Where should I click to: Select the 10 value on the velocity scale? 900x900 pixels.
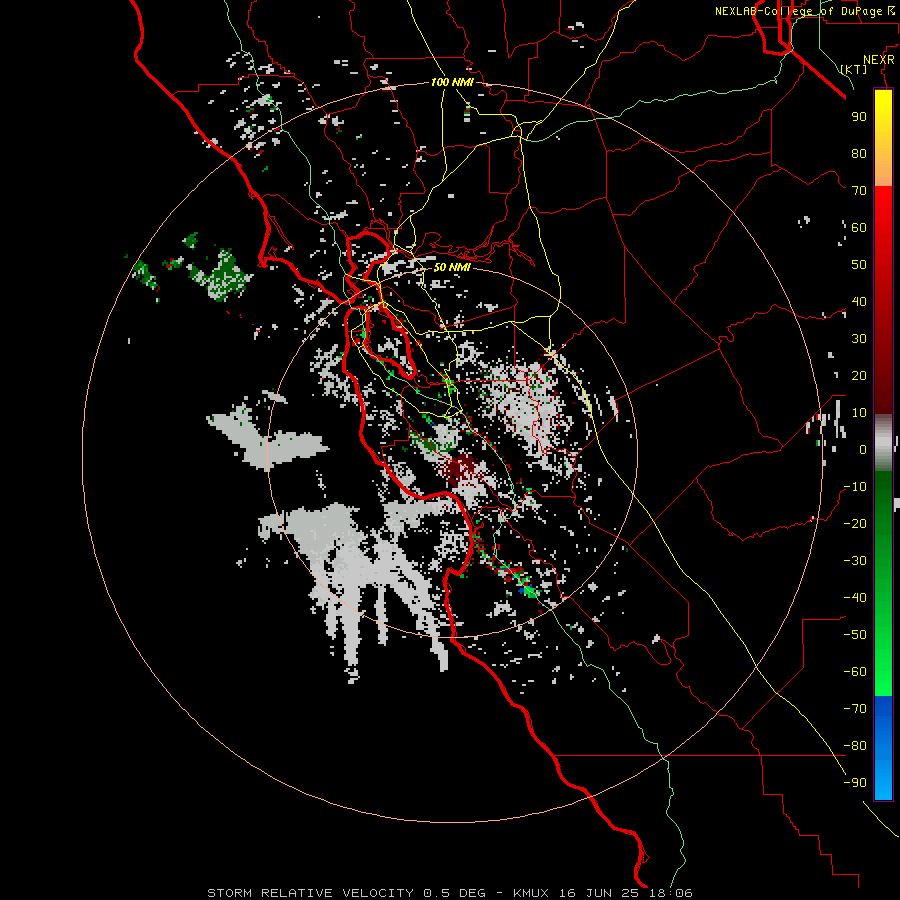[x=859, y=413]
